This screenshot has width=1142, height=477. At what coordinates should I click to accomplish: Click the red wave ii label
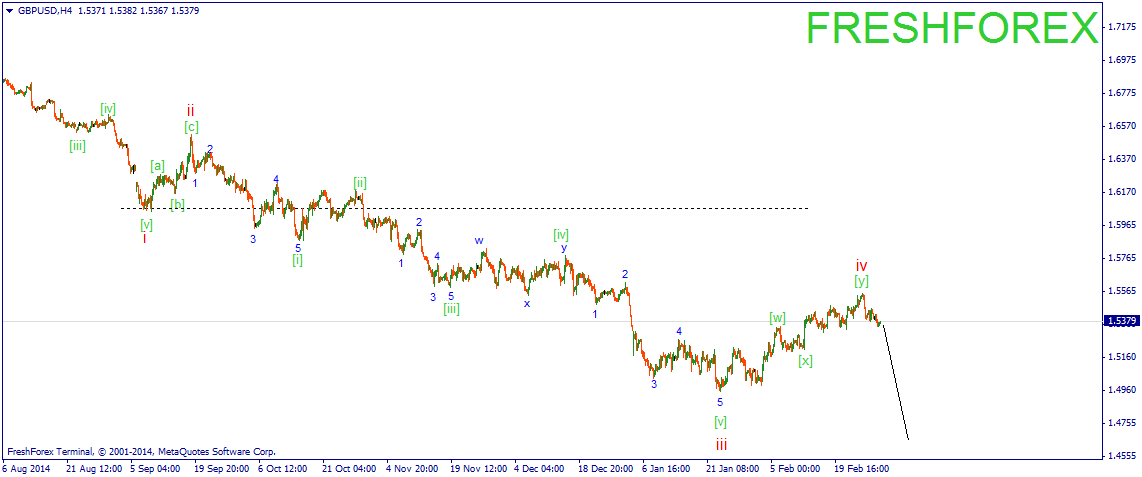point(190,110)
